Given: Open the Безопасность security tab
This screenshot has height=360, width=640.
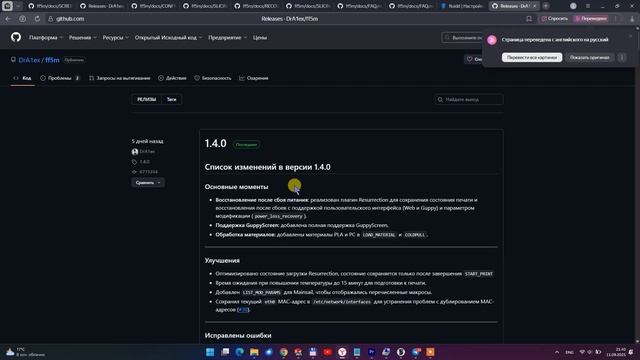Looking at the screenshot, I should [x=213, y=78].
